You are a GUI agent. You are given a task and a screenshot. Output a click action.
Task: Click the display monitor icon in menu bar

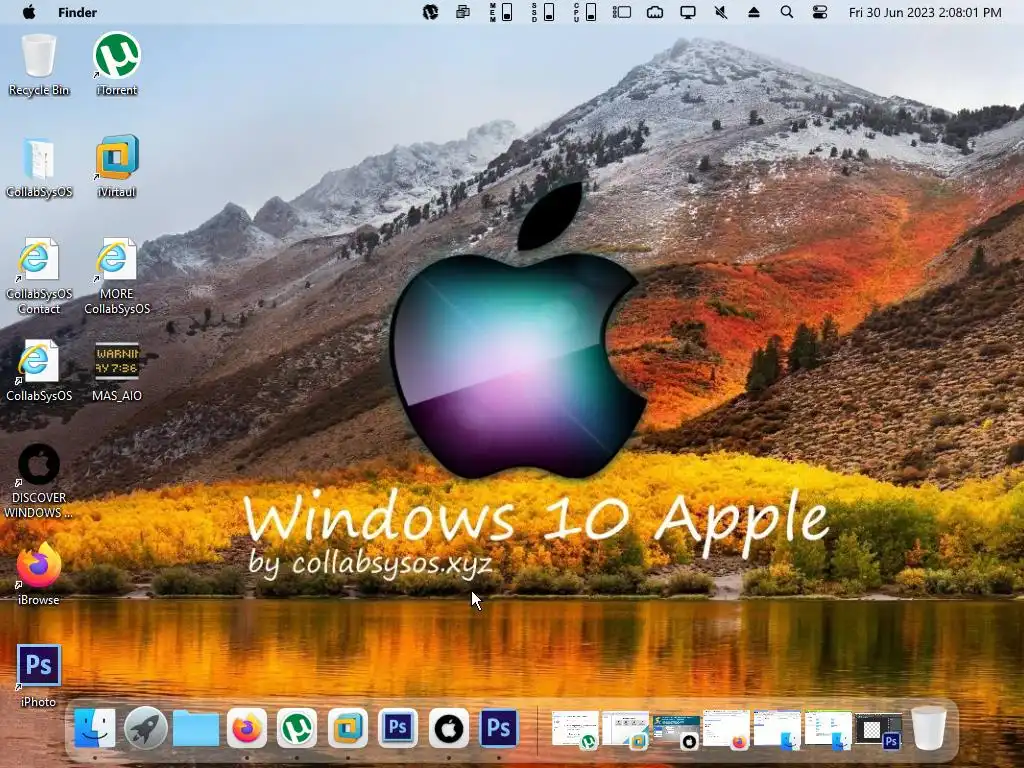tap(688, 12)
